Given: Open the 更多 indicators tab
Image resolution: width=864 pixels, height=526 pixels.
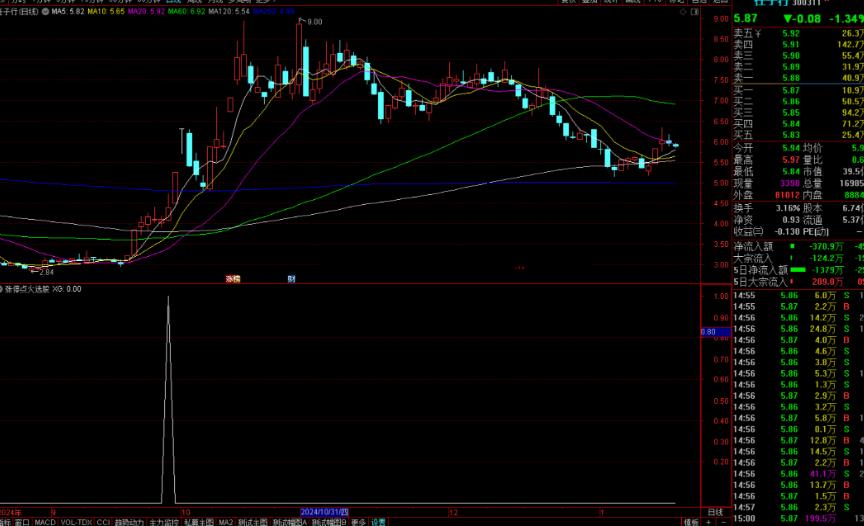Looking at the screenshot, I should pyautogui.click(x=358, y=522).
